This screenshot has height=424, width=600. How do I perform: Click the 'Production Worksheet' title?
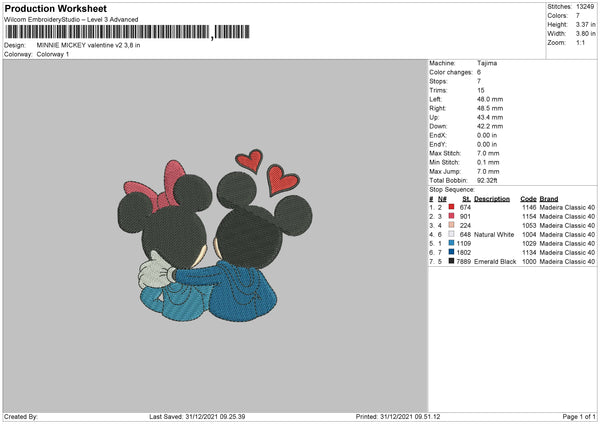click(55, 8)
